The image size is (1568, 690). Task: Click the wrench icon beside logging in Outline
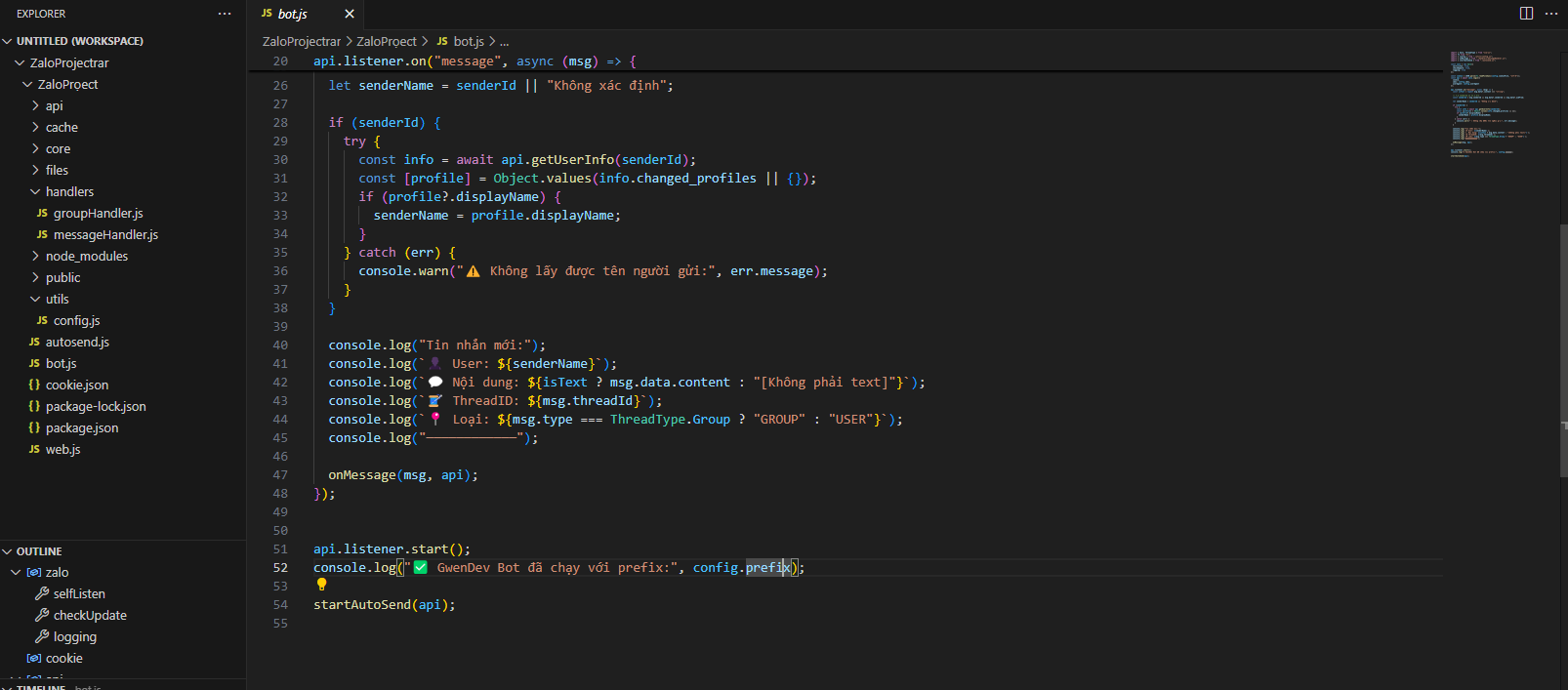pyautogui.click(x=42, y=636)
